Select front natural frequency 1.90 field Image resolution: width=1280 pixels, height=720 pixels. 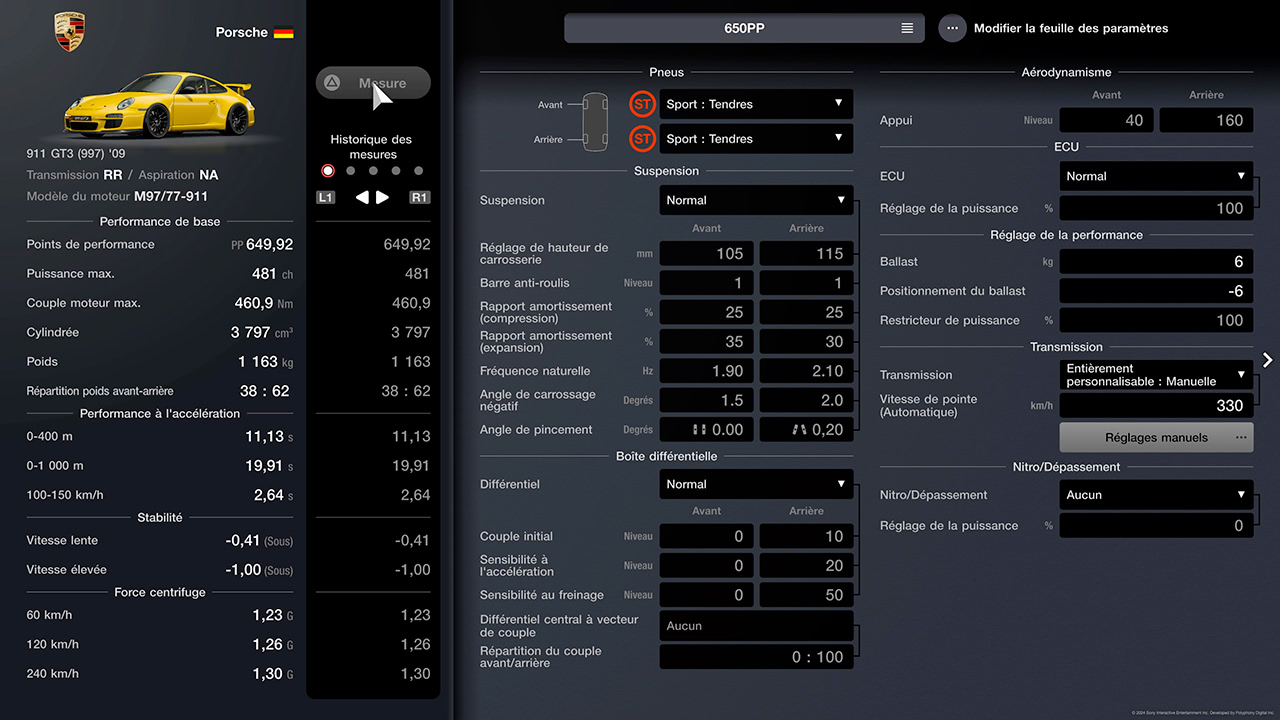[706, 371]
